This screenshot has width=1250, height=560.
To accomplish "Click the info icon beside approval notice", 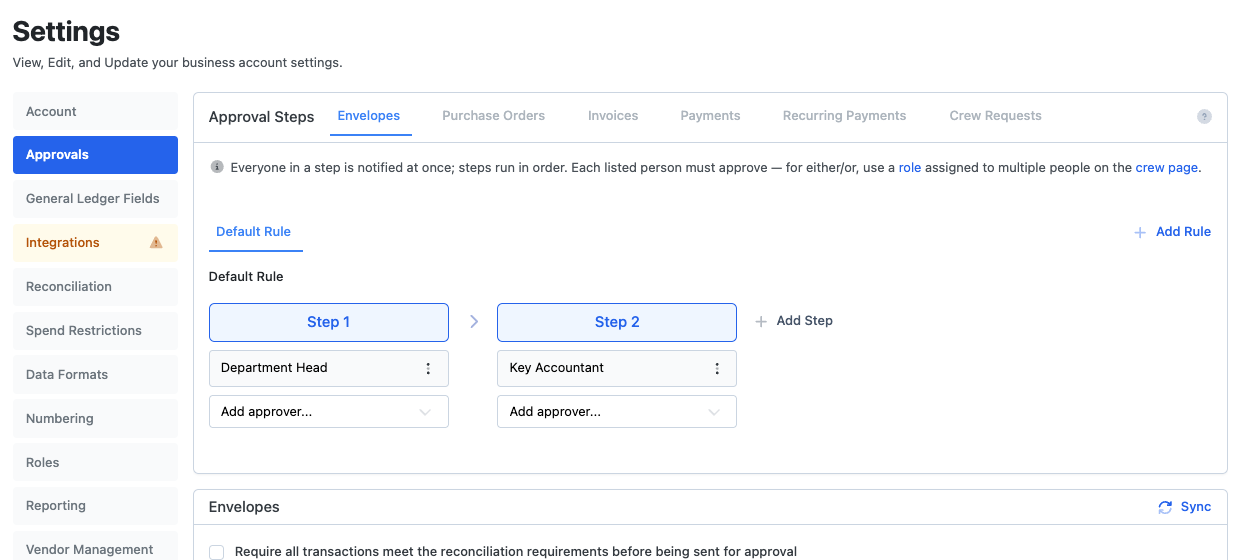I will 217,167.
